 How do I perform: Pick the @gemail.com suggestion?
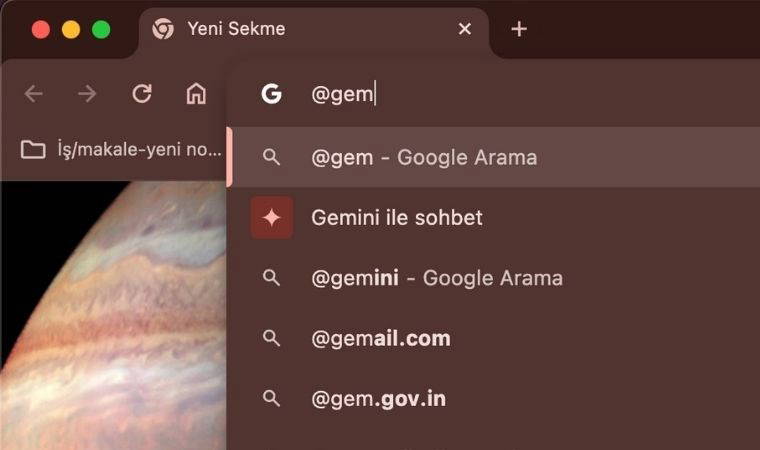pos(381,338)
